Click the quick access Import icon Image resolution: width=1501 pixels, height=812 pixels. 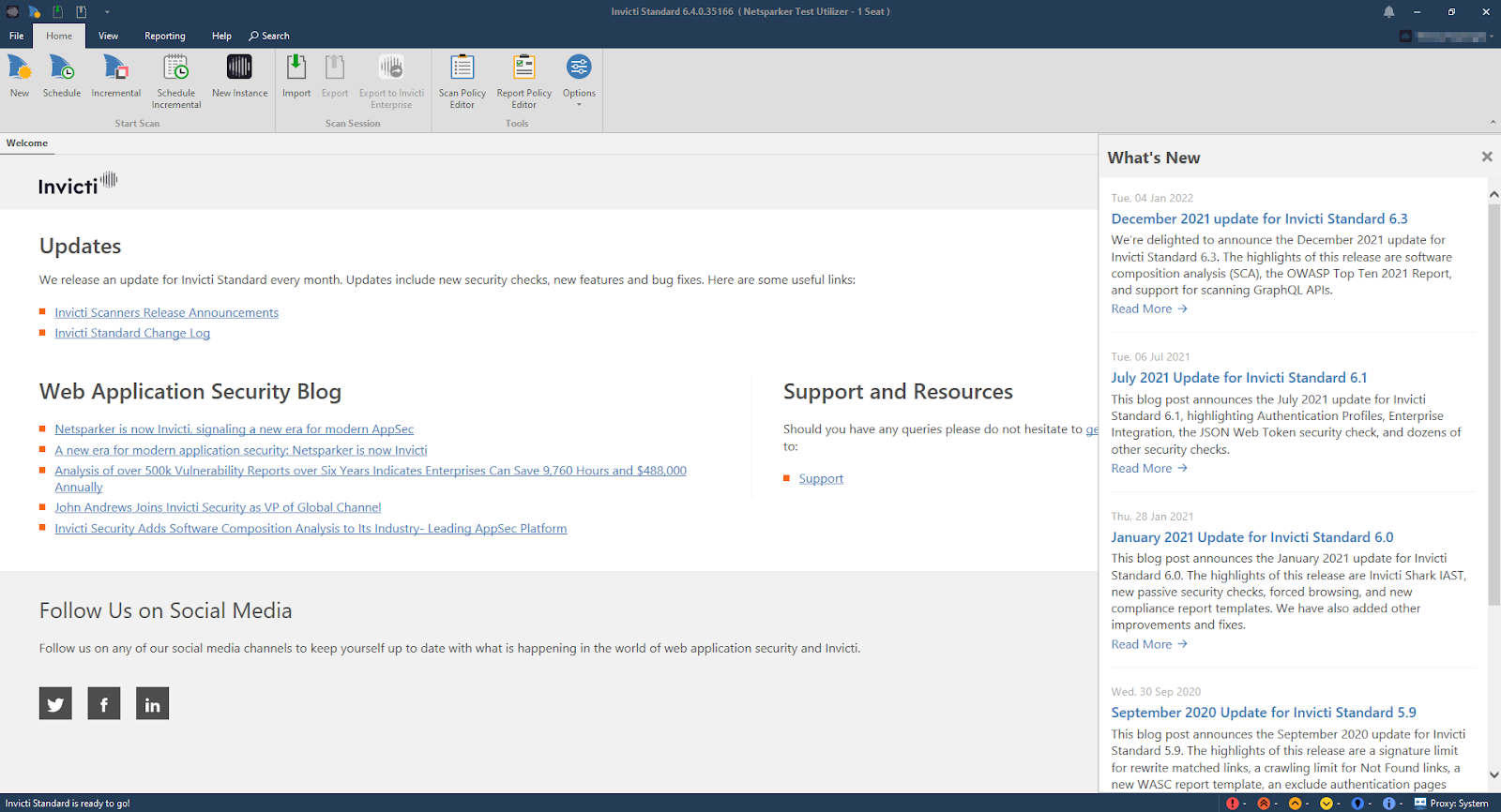click(58, 11)
